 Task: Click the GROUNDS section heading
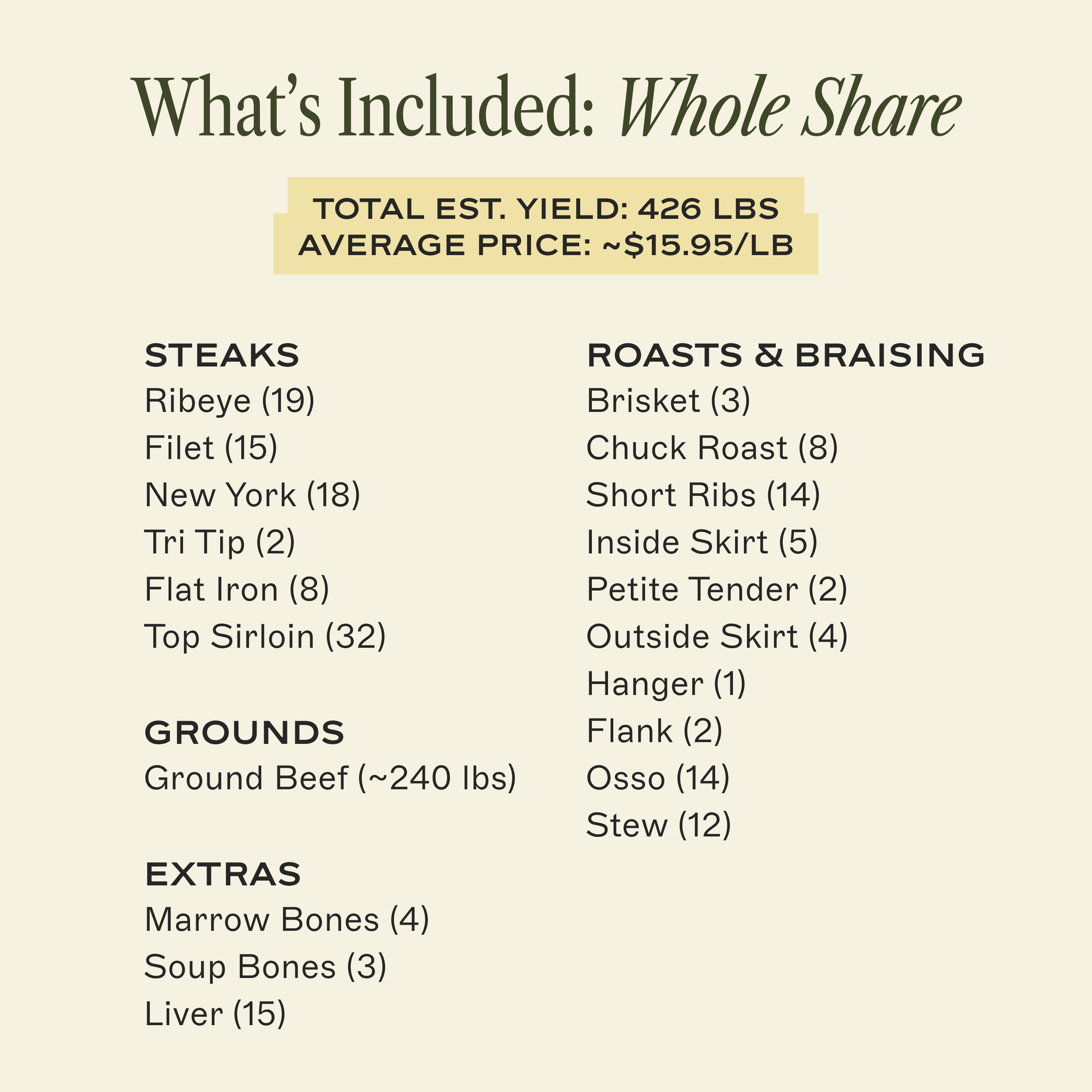pyautogui.click(x=244, y=733)
